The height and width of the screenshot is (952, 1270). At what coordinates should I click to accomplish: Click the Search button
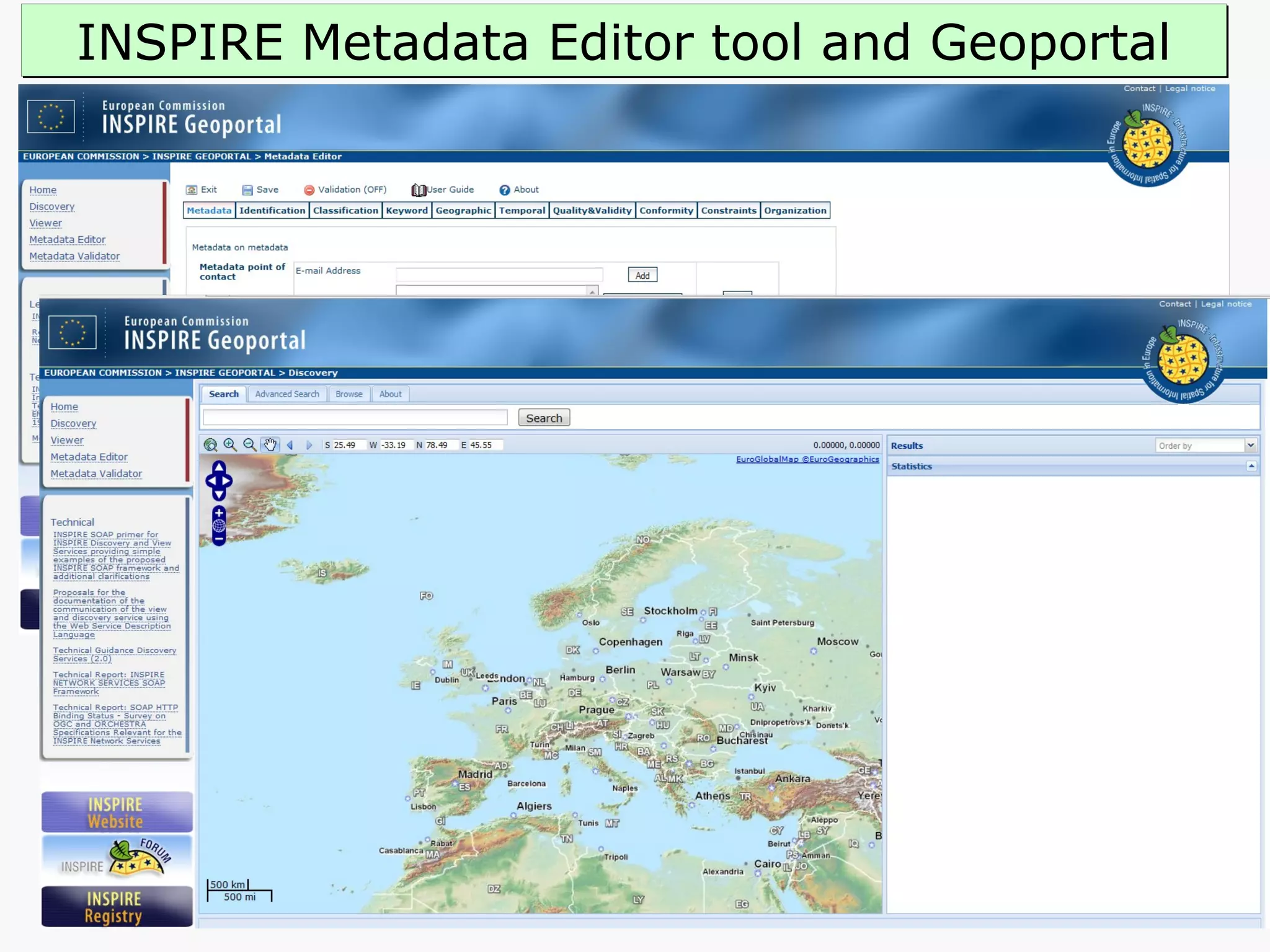point(544,418)
